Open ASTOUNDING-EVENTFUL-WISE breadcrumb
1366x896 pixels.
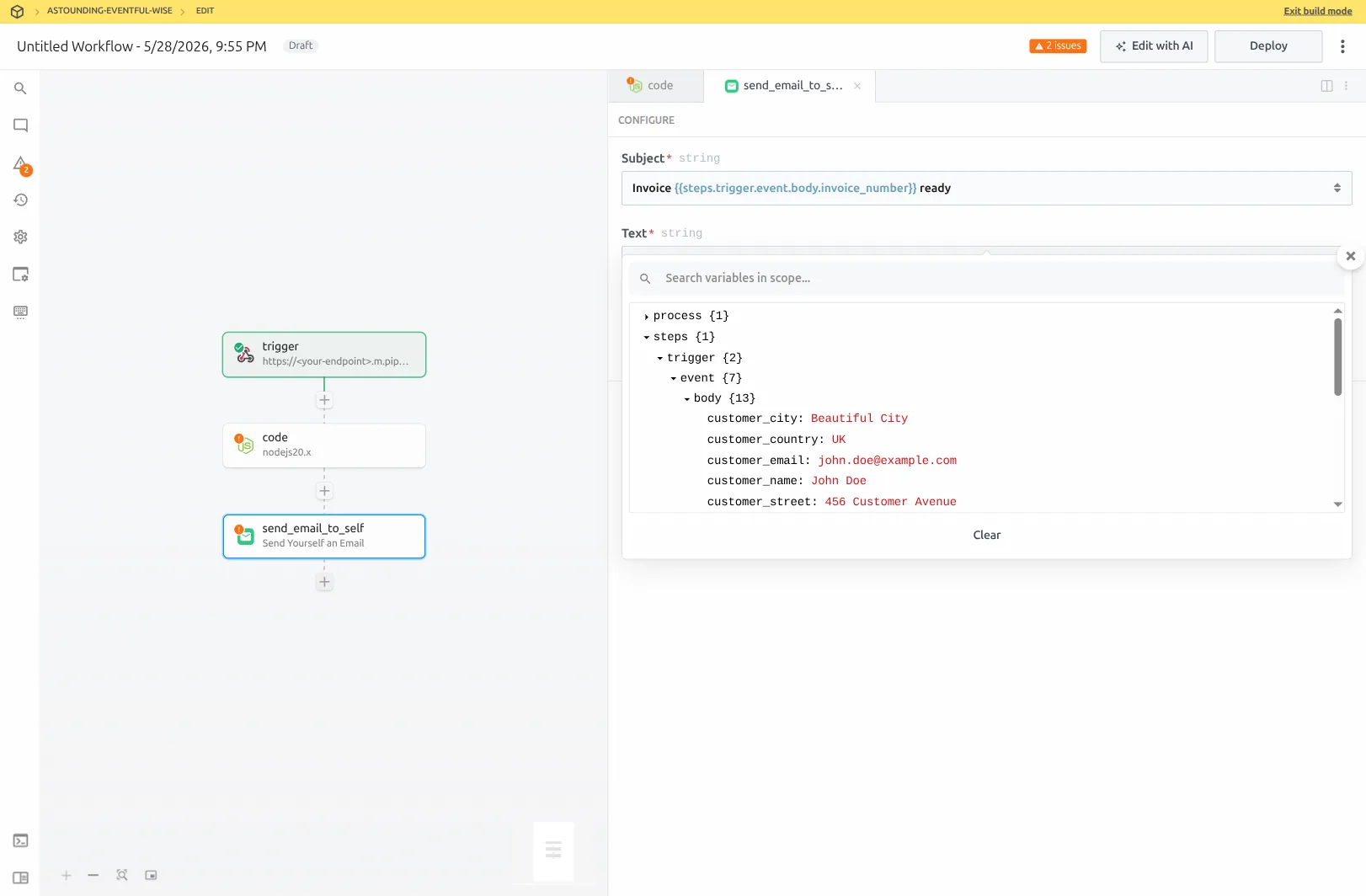pyautogui.click(x=109, y=11)
